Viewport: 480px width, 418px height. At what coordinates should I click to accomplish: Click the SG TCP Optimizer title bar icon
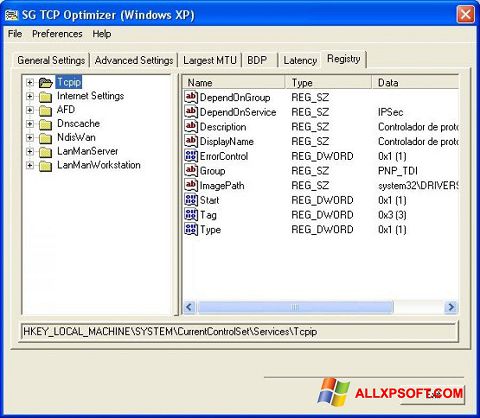point(11,15)
